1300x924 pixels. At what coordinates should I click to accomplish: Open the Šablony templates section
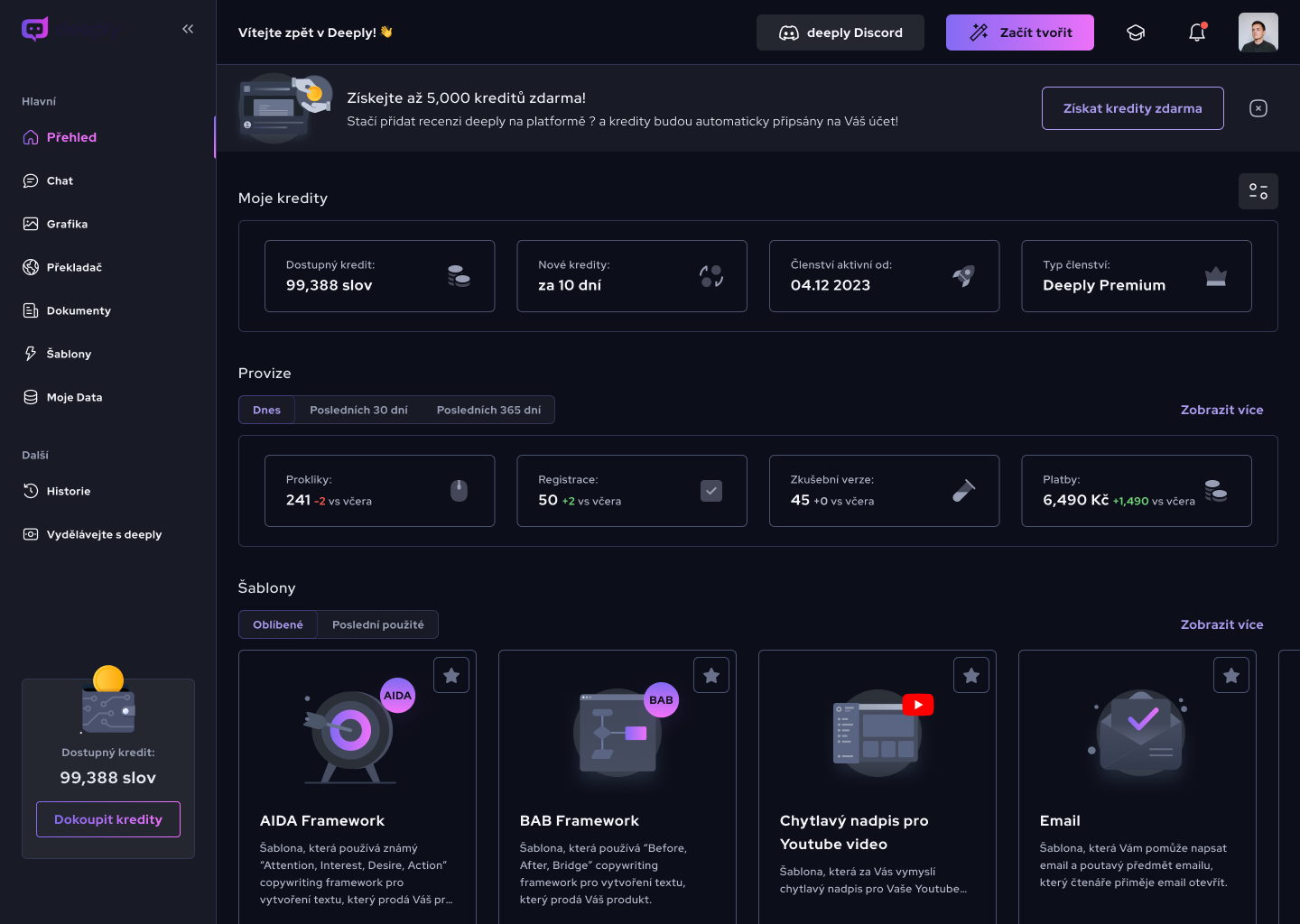click(70, 354)
